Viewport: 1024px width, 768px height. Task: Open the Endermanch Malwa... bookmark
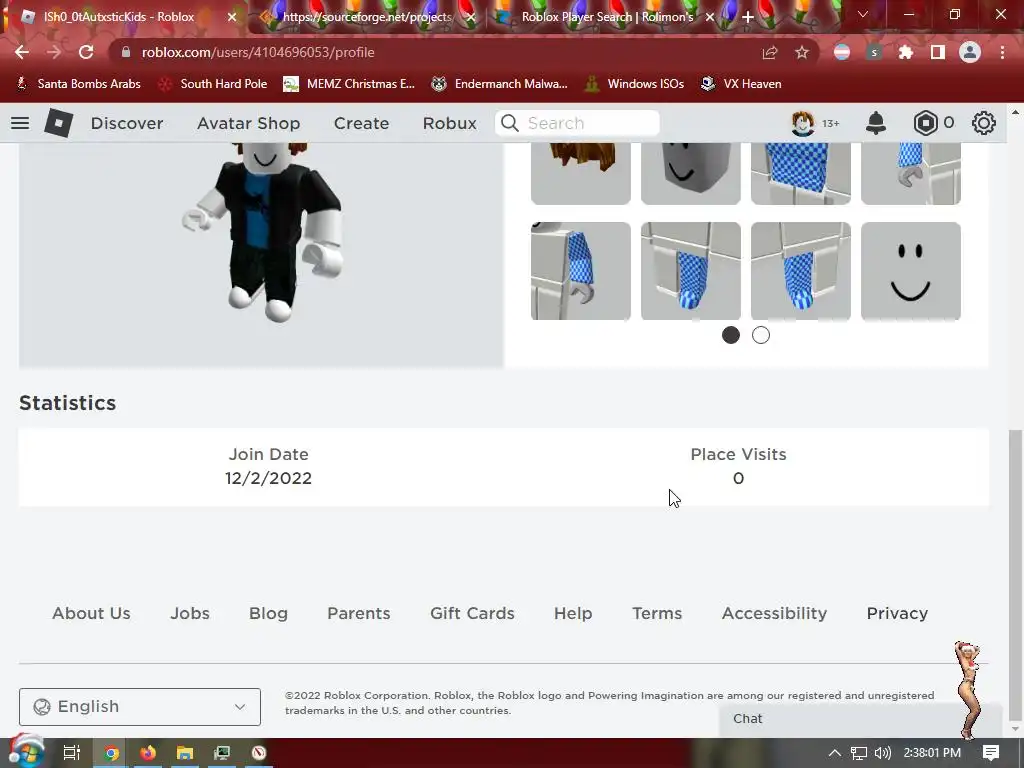pos(500,84)
